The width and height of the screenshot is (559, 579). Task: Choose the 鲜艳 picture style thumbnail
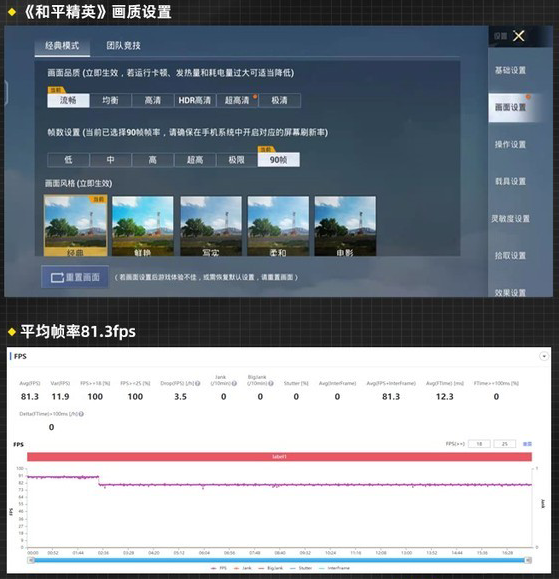tap(143, 226)
